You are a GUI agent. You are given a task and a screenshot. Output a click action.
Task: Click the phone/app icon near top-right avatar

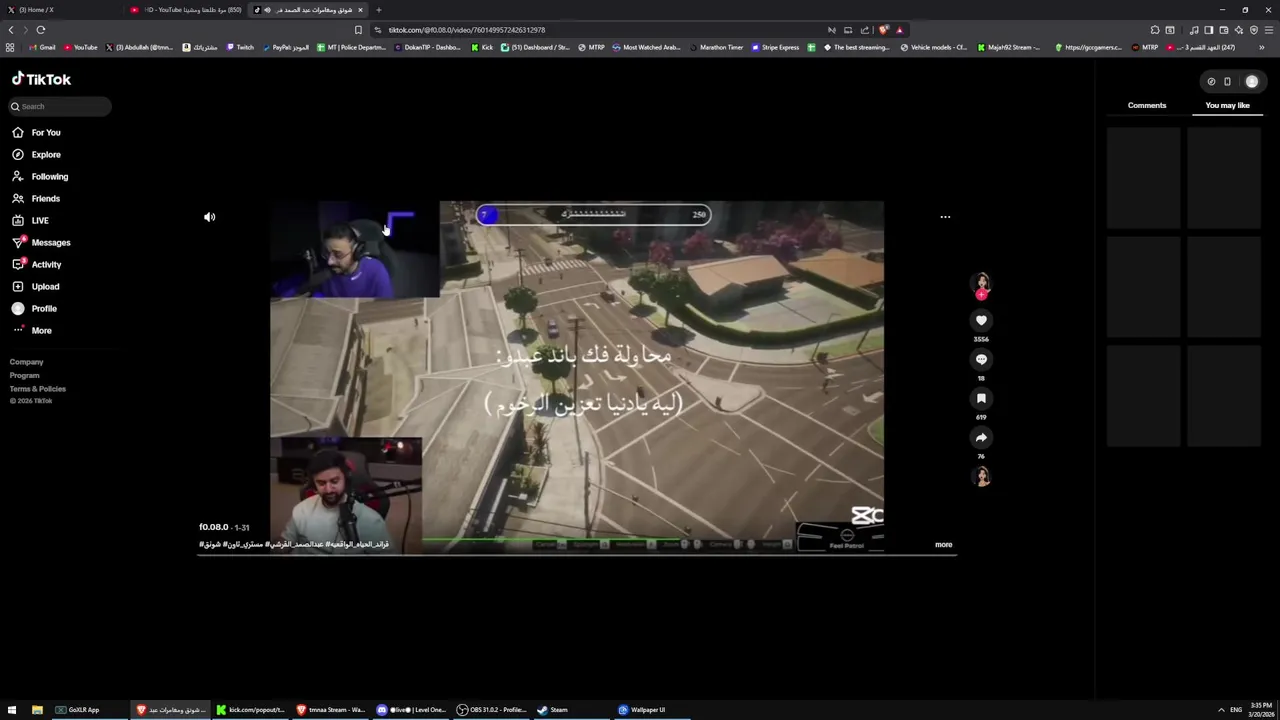point(1227,82)
